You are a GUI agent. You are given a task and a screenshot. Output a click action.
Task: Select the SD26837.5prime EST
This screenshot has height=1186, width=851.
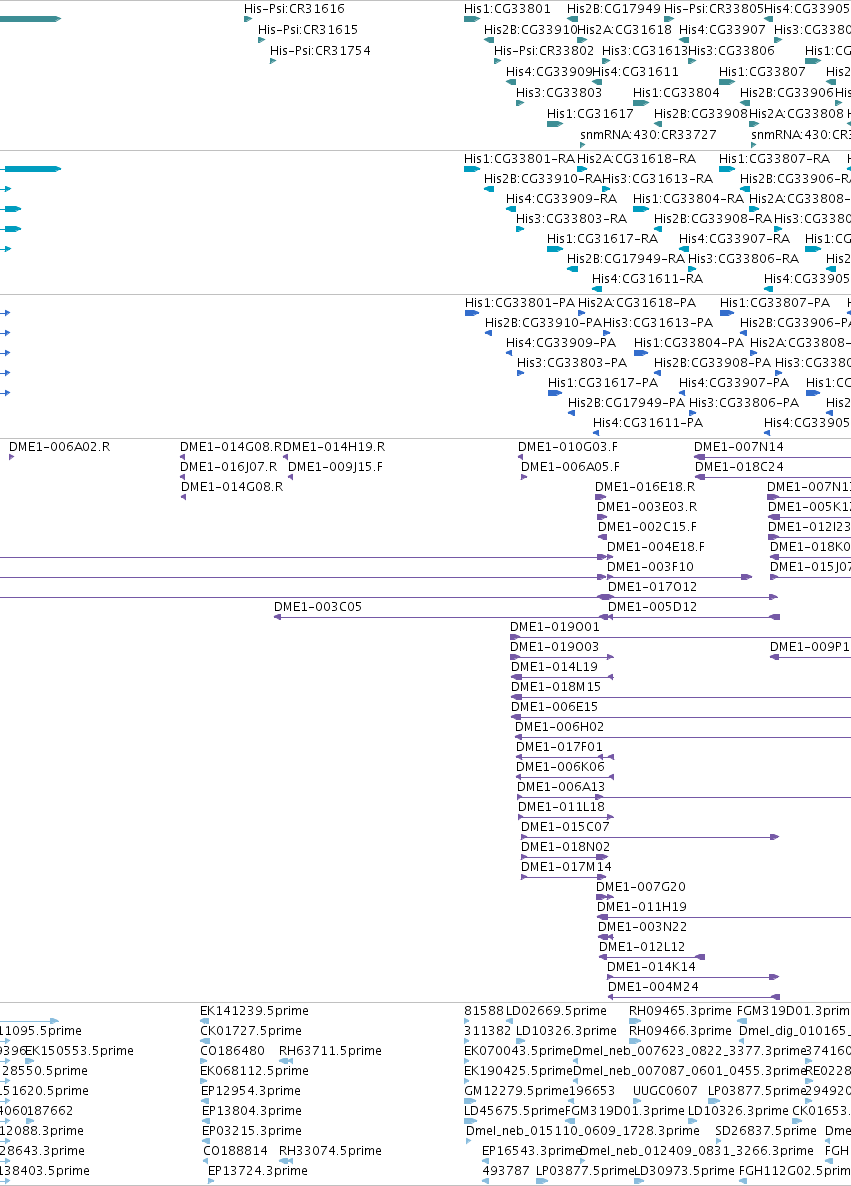tap(766, 1132)
